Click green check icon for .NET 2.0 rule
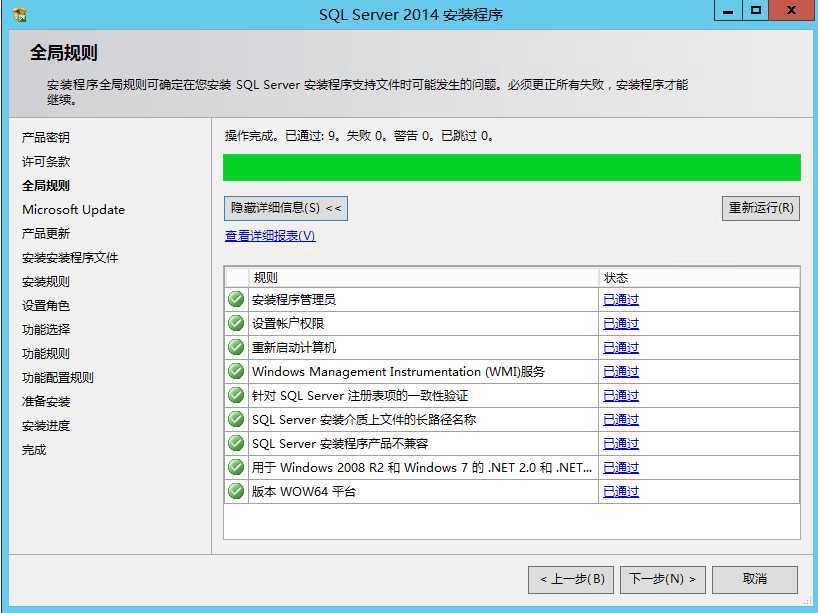 [236, 467]
